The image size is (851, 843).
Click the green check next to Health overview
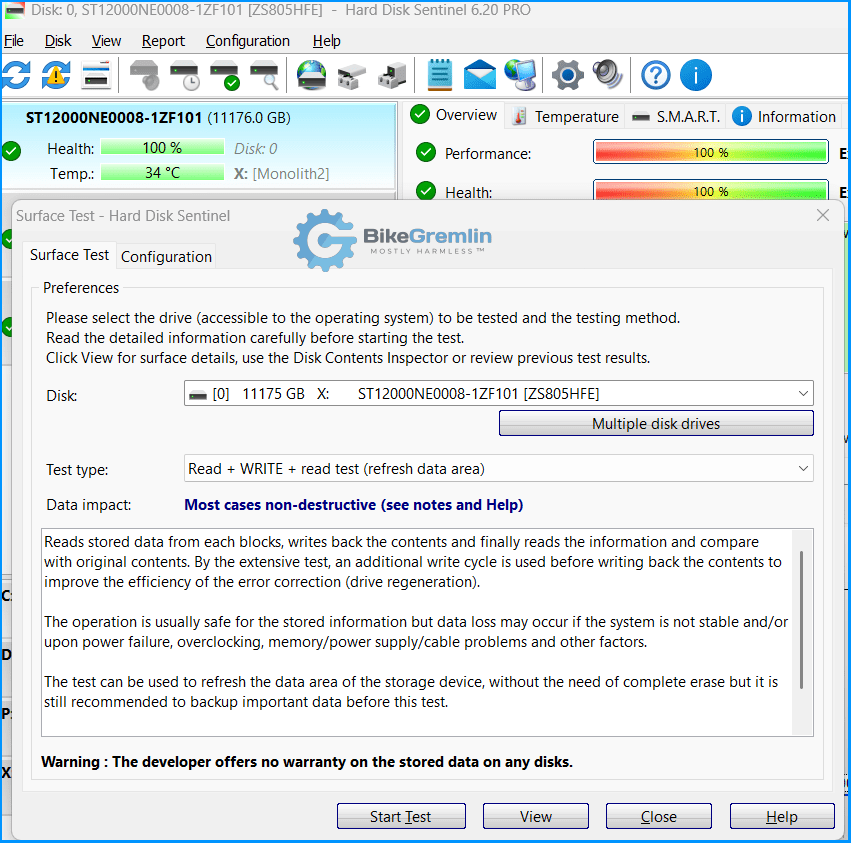pyautogui.click(x=426, y=191)
